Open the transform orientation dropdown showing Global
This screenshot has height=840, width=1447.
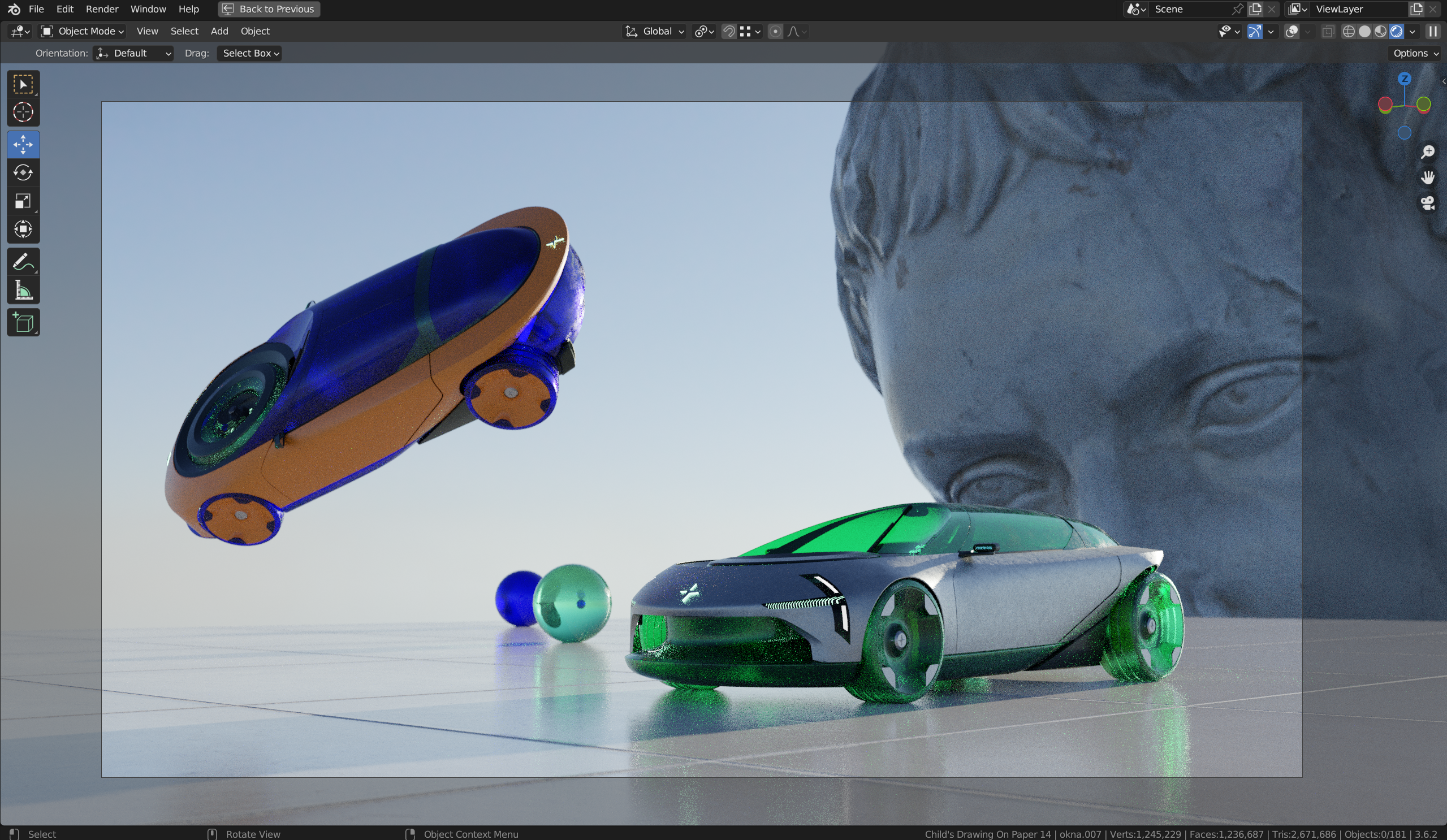click(x=654, y=32)
